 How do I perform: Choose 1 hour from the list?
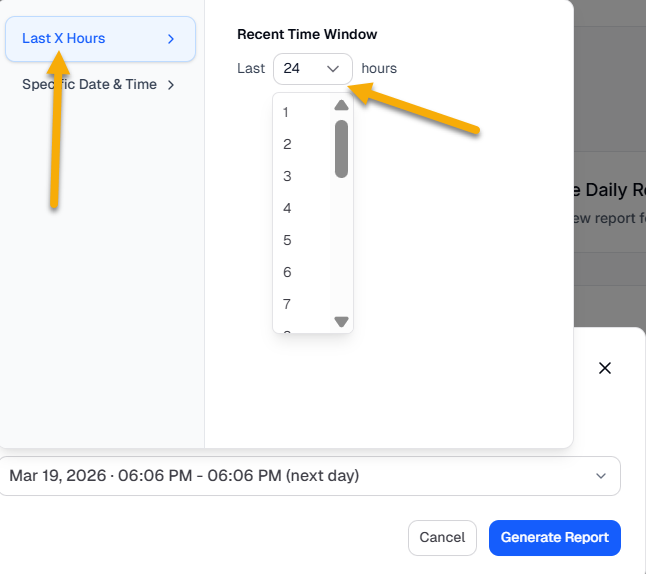[x=287, y=112]
